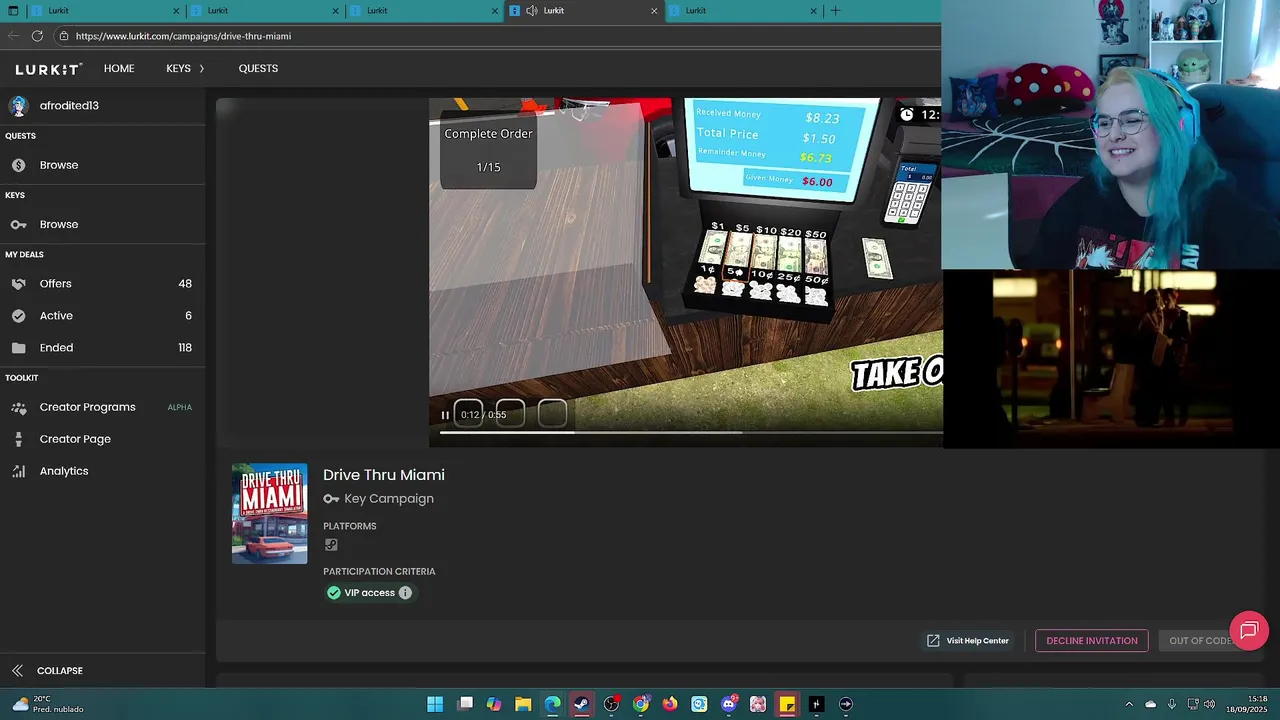The height and width of the screenshot is (720, 1280).
Task: Click the Offers handshake icon
Action: click(x=18, y=284)
